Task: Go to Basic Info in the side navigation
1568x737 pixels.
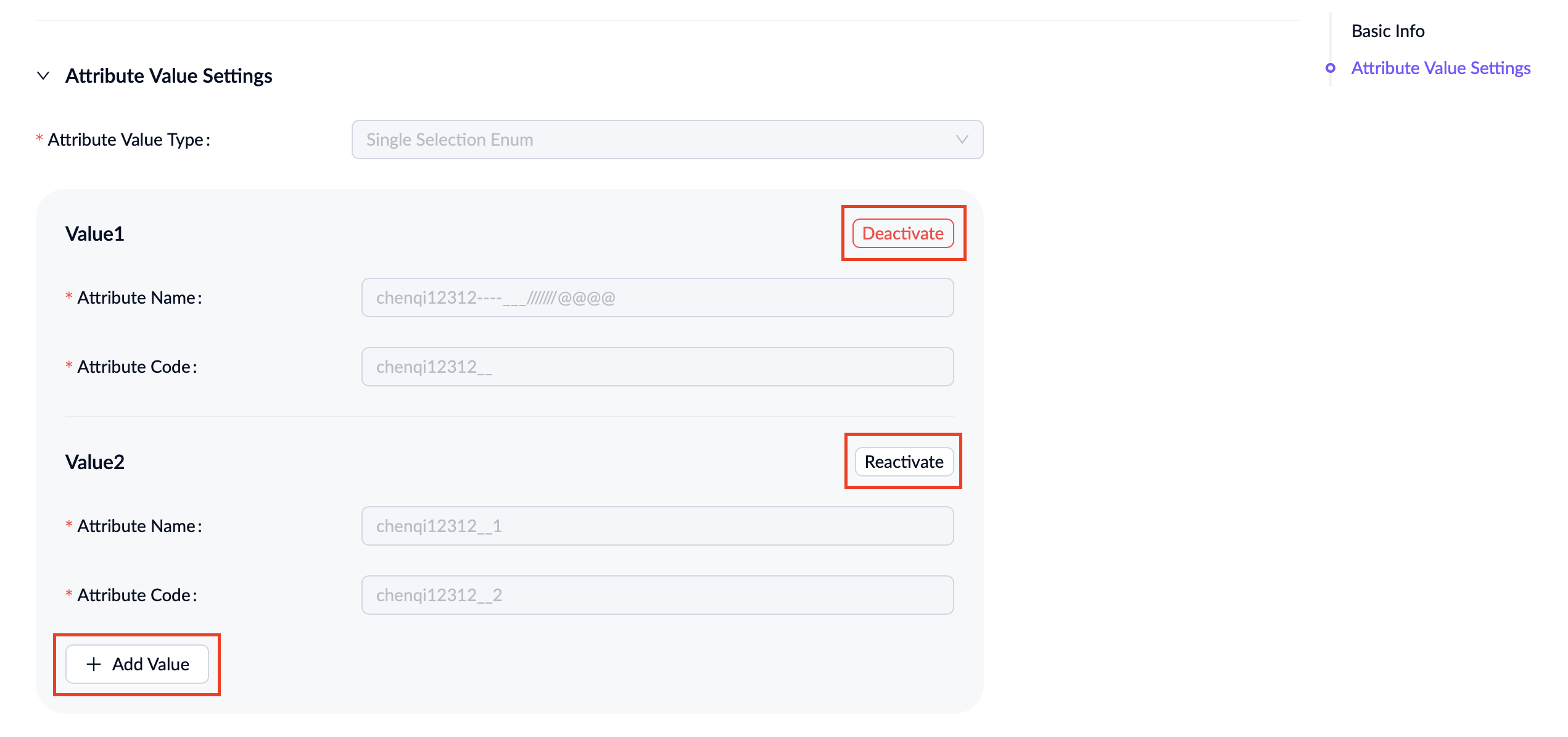Action: coord(1388,31)
